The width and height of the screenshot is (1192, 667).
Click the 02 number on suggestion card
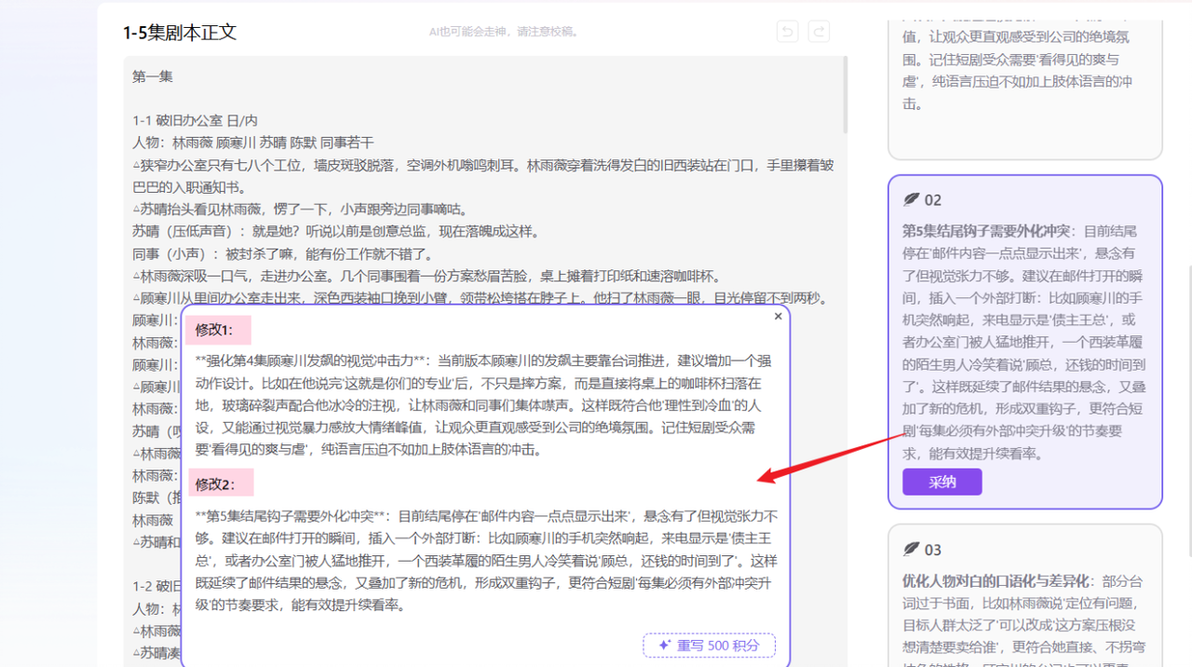(933, 200)
